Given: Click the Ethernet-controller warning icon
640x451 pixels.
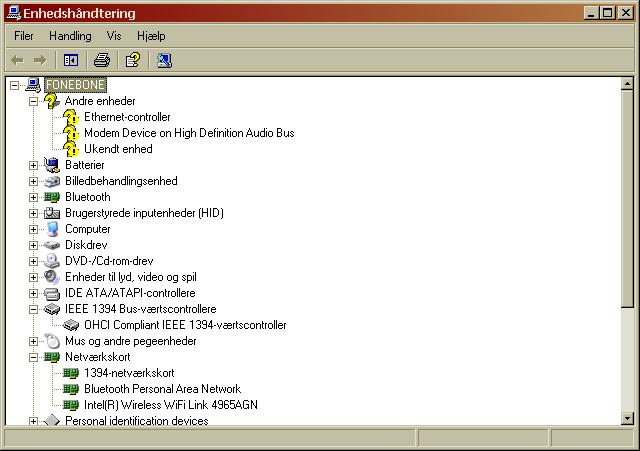Looking at the screenshot, I should point(71,117).
